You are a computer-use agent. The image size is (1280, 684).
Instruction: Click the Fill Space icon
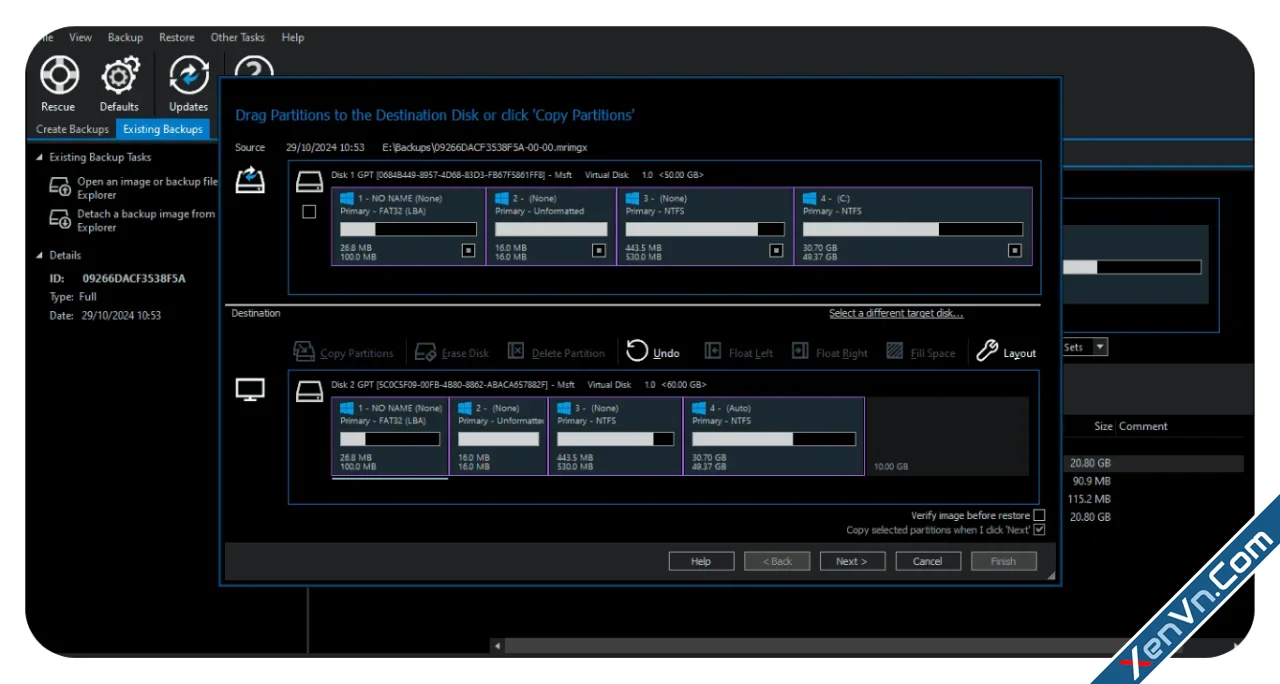(x=894, y=351)
